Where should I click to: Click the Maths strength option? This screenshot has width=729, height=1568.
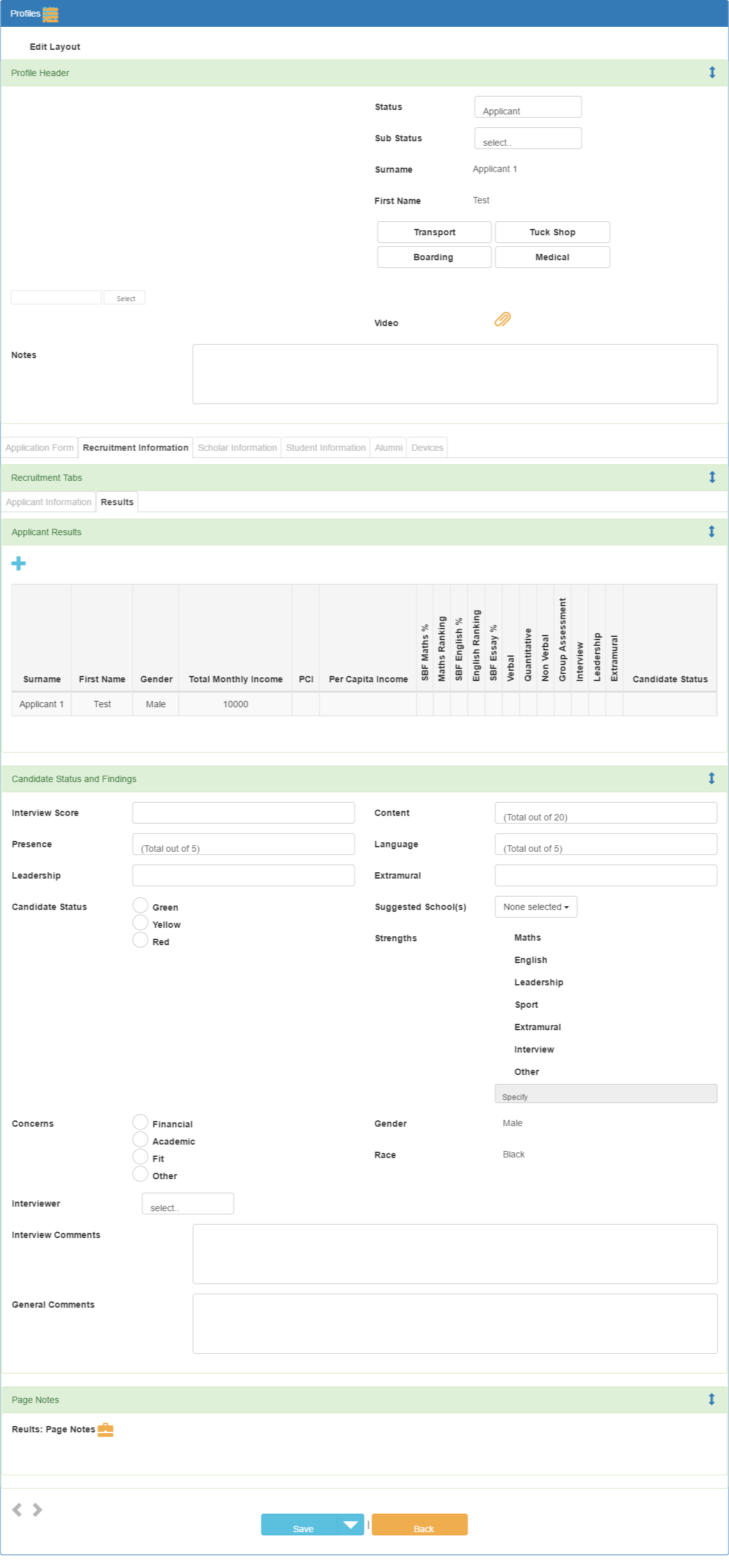(528, 937)
